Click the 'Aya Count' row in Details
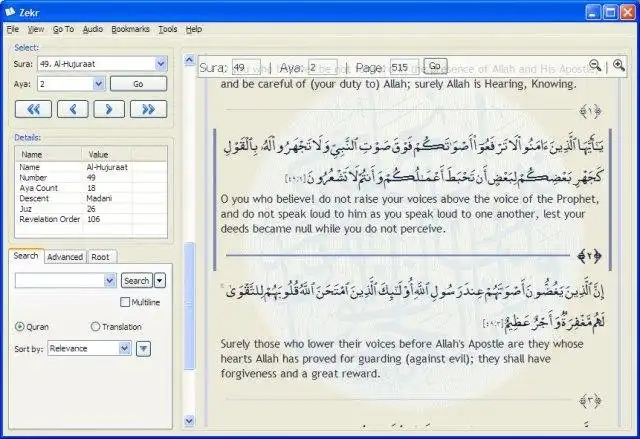Viewport: 640px width, 439px height. [x=91, y=188]
